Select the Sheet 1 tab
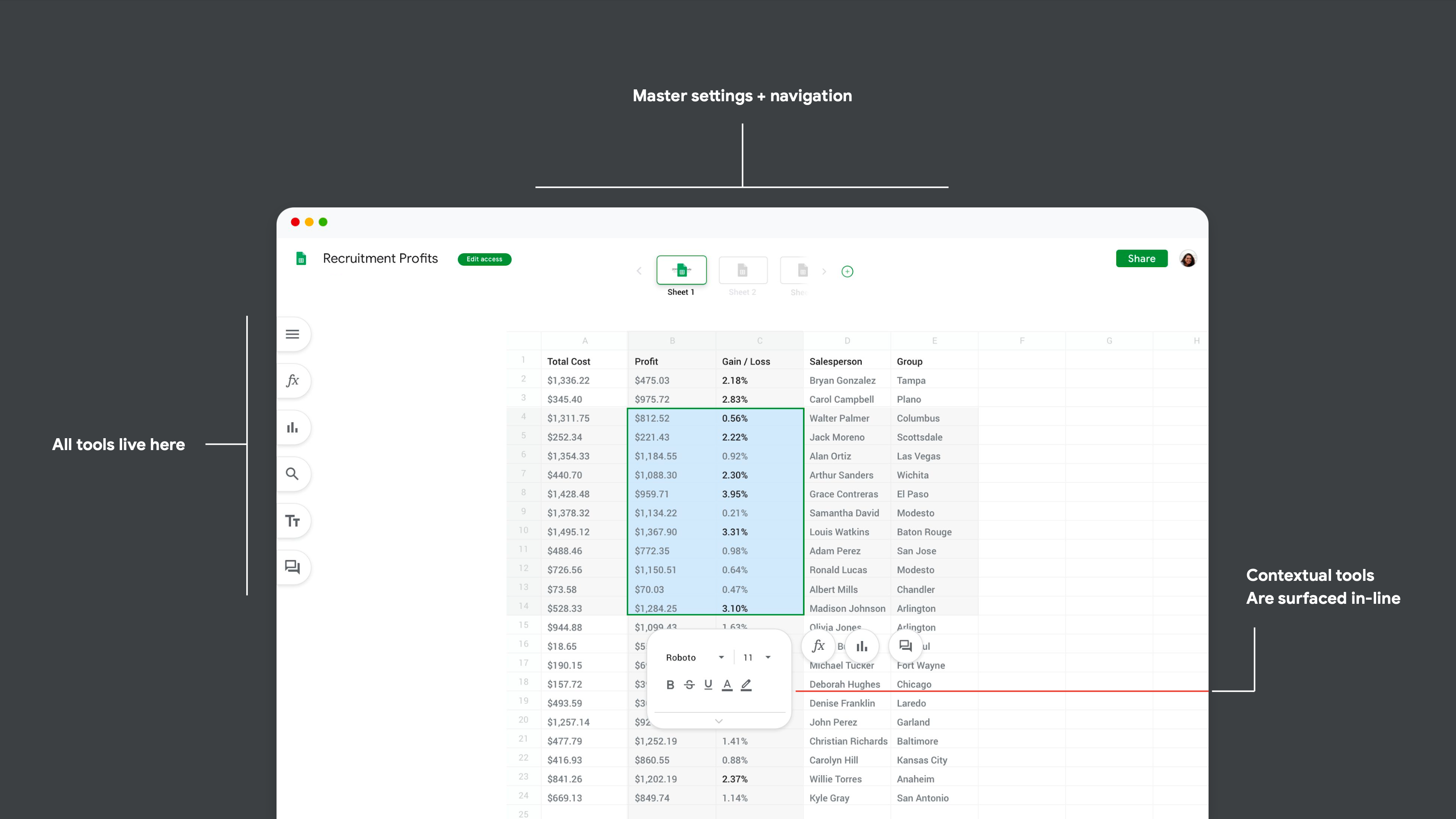This screenshot has width=1456, height=819. [681, 271]
